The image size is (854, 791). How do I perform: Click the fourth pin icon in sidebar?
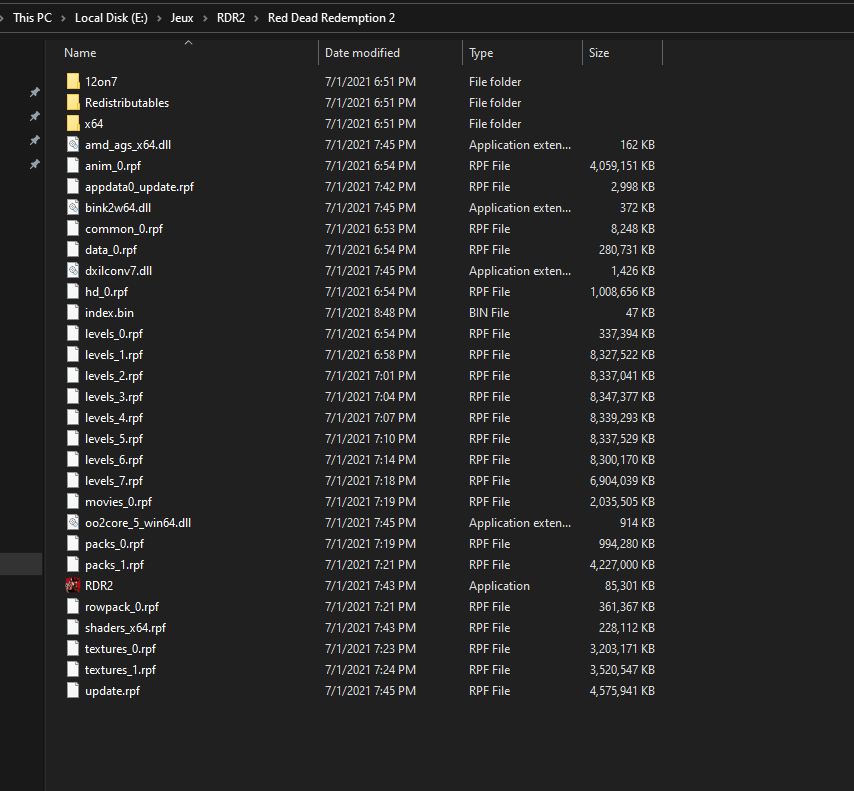[34, 164]
